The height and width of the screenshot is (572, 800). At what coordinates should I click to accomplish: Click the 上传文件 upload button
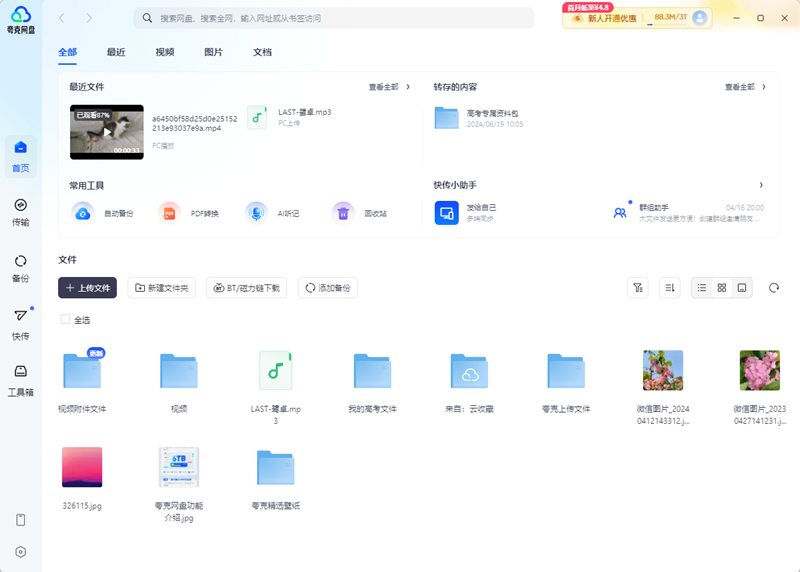[x=88, y=288]
